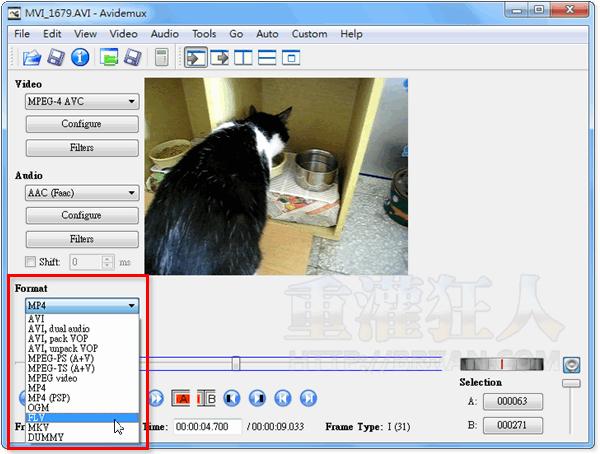Image resolution: width=600 pixels, height=454 pixels.
Task: Open the Go menu
Action: [236, 34]
